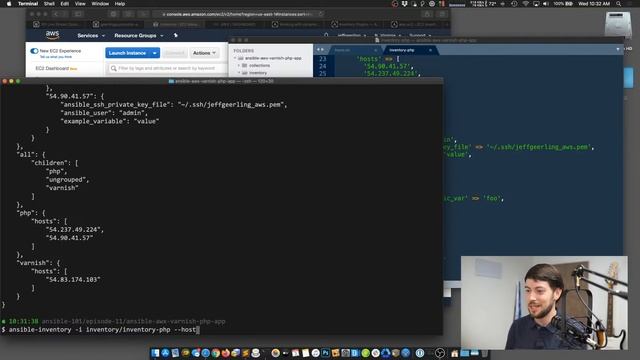Expand the Resource Groups dropdown
The width and height of the screenshot is (640, 360).
(138, 36)
